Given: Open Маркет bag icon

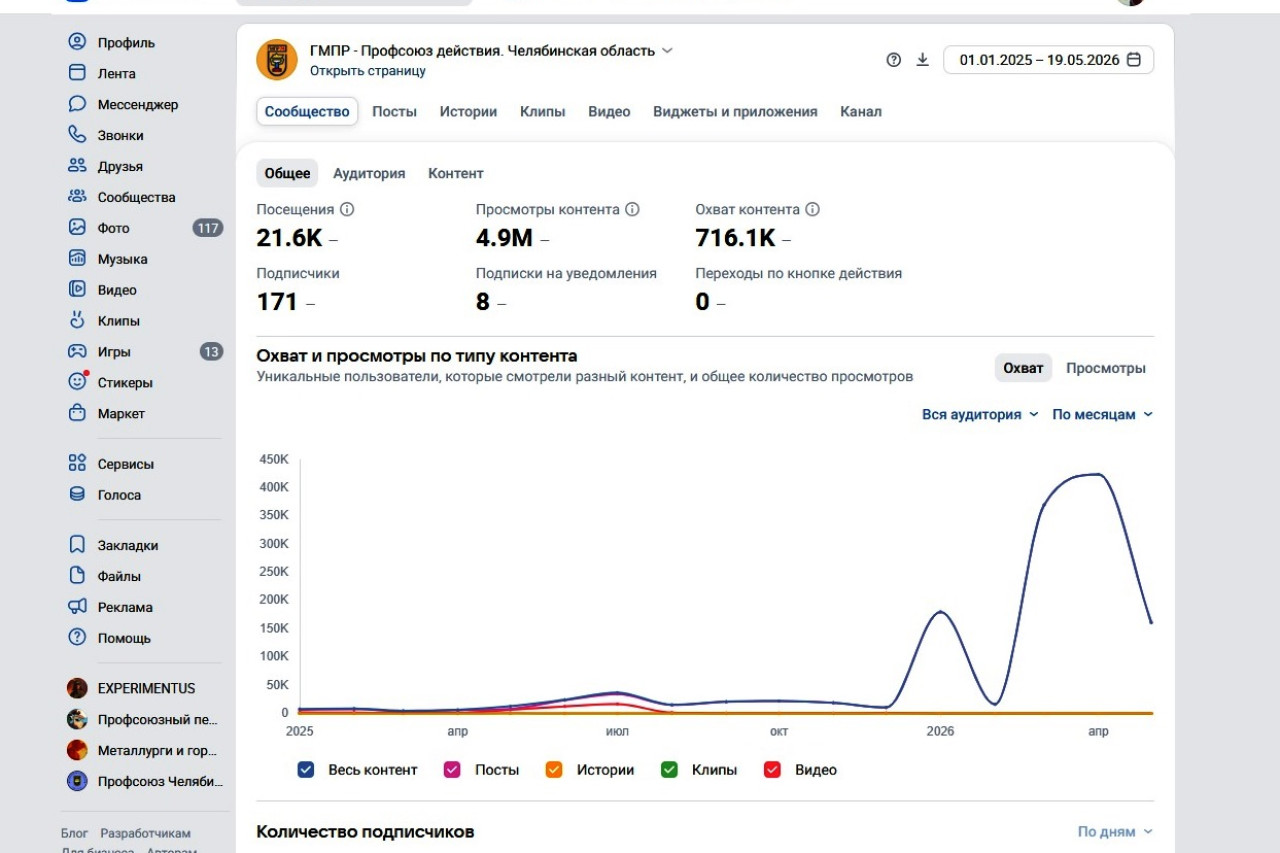Looking at the screenshot, I should point(77,413).
